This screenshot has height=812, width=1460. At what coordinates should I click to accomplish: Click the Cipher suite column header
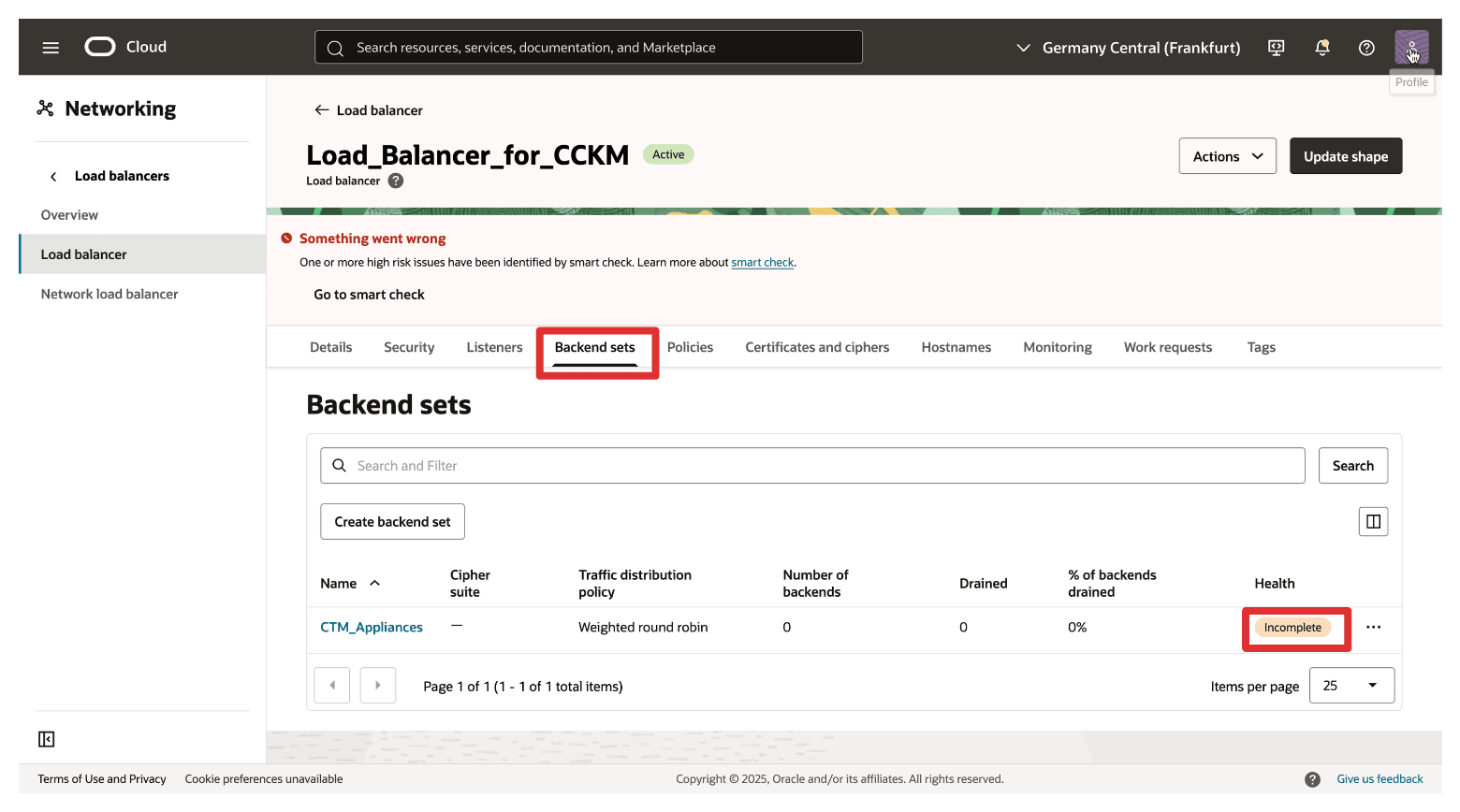pyautogui.click(x=470, y=584)
